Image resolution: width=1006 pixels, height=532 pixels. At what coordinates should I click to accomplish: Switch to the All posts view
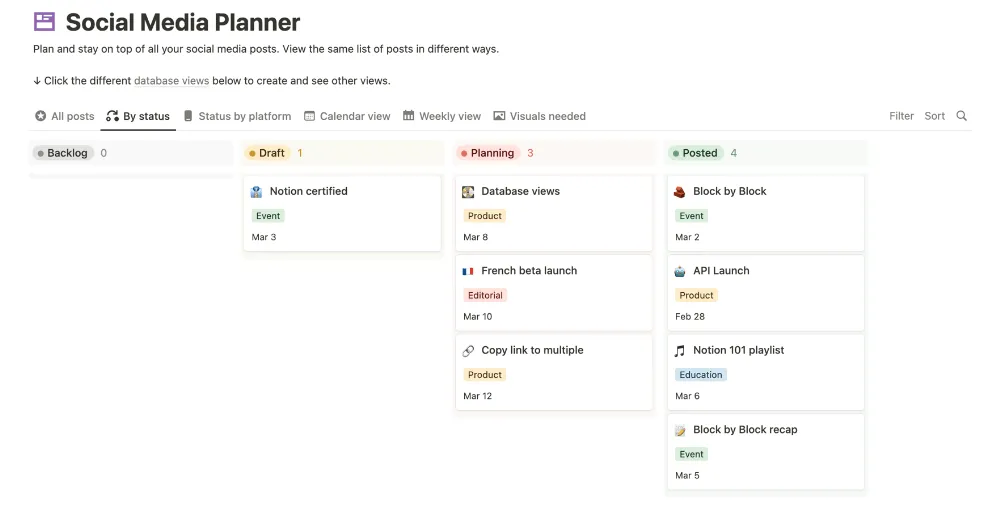[x=65, y=116]
